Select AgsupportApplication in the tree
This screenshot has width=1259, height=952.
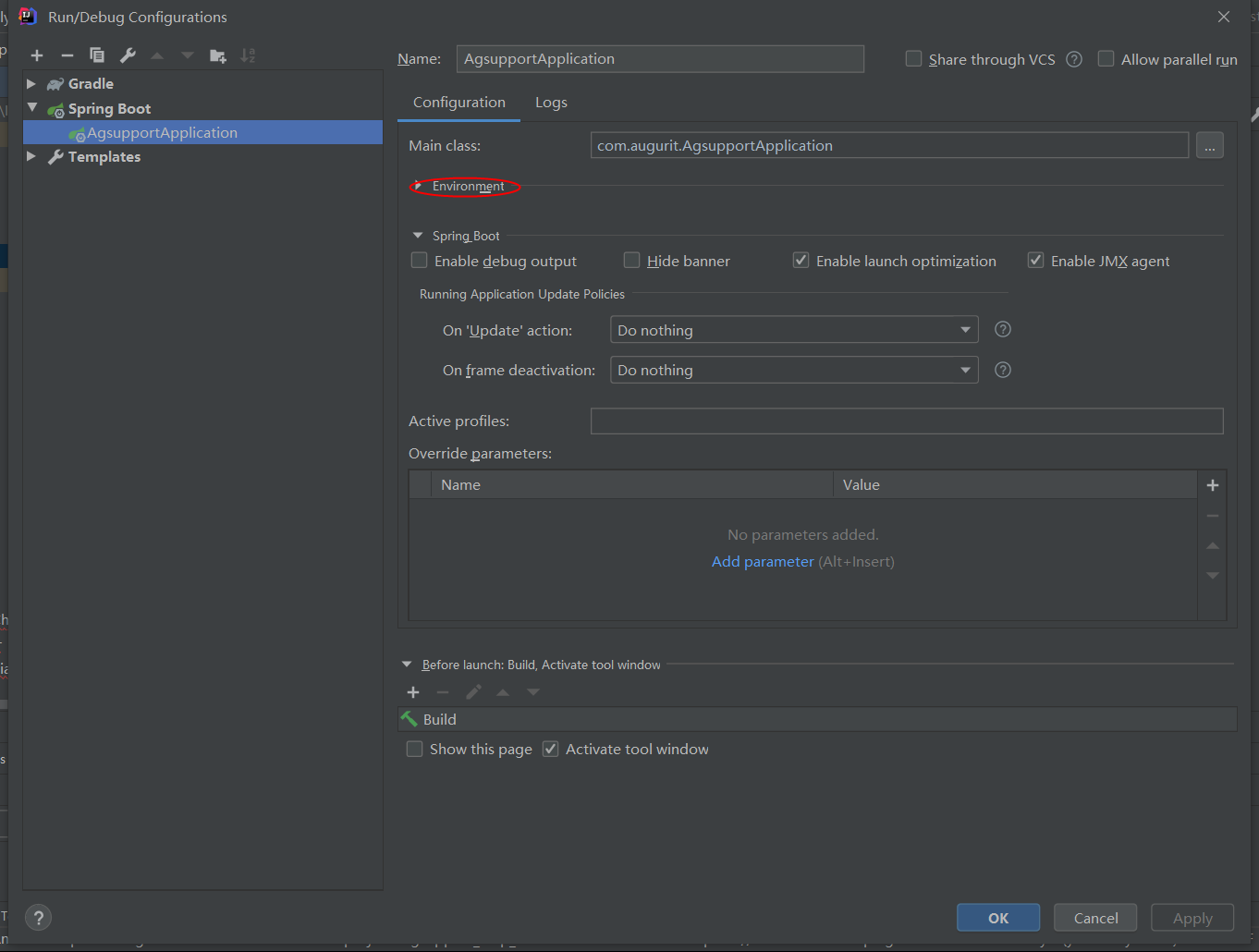click(x=202, y=132)
